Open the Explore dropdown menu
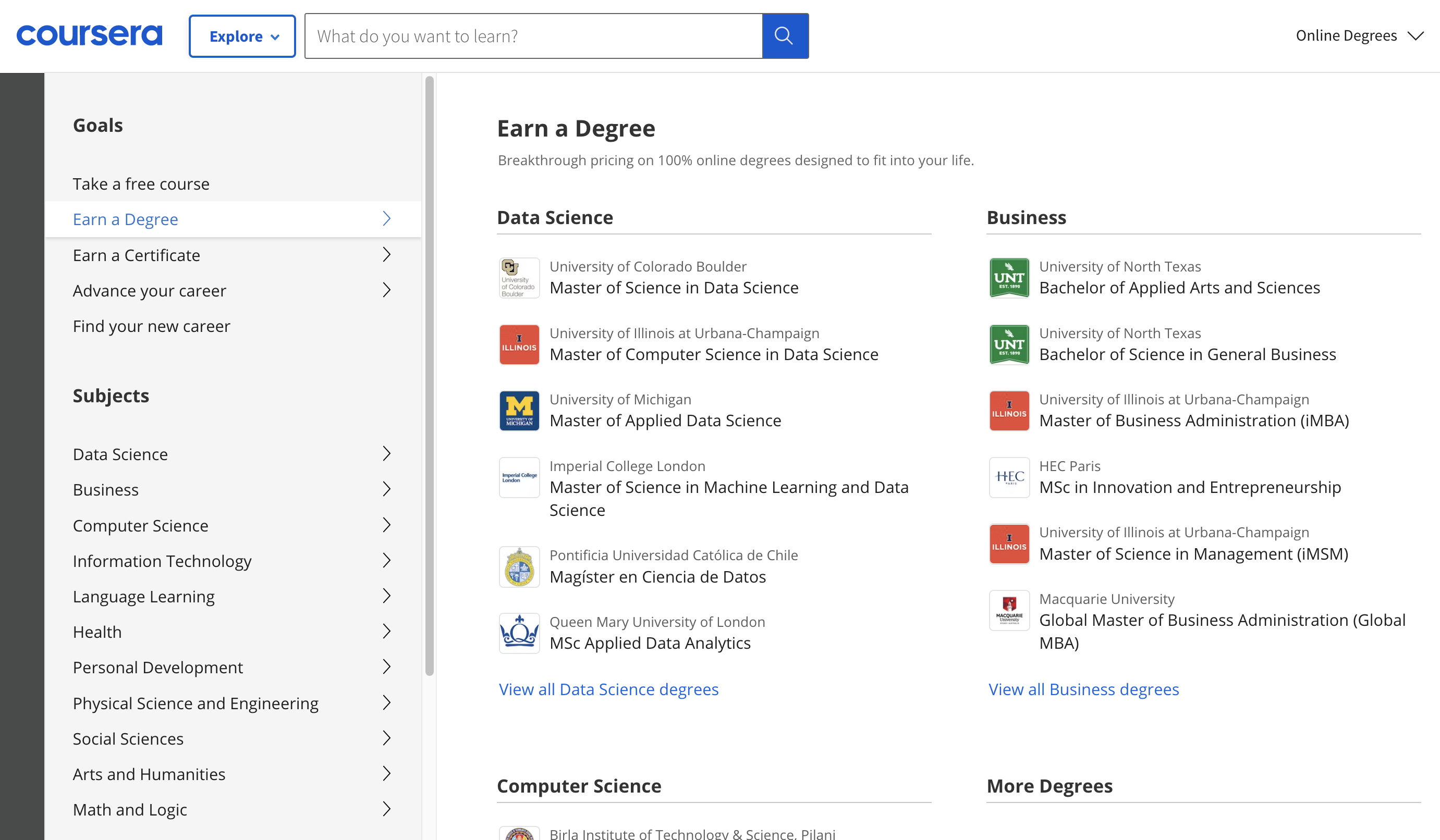Image resolution: width=1440 pixels, height=840 pixels. 242,36
